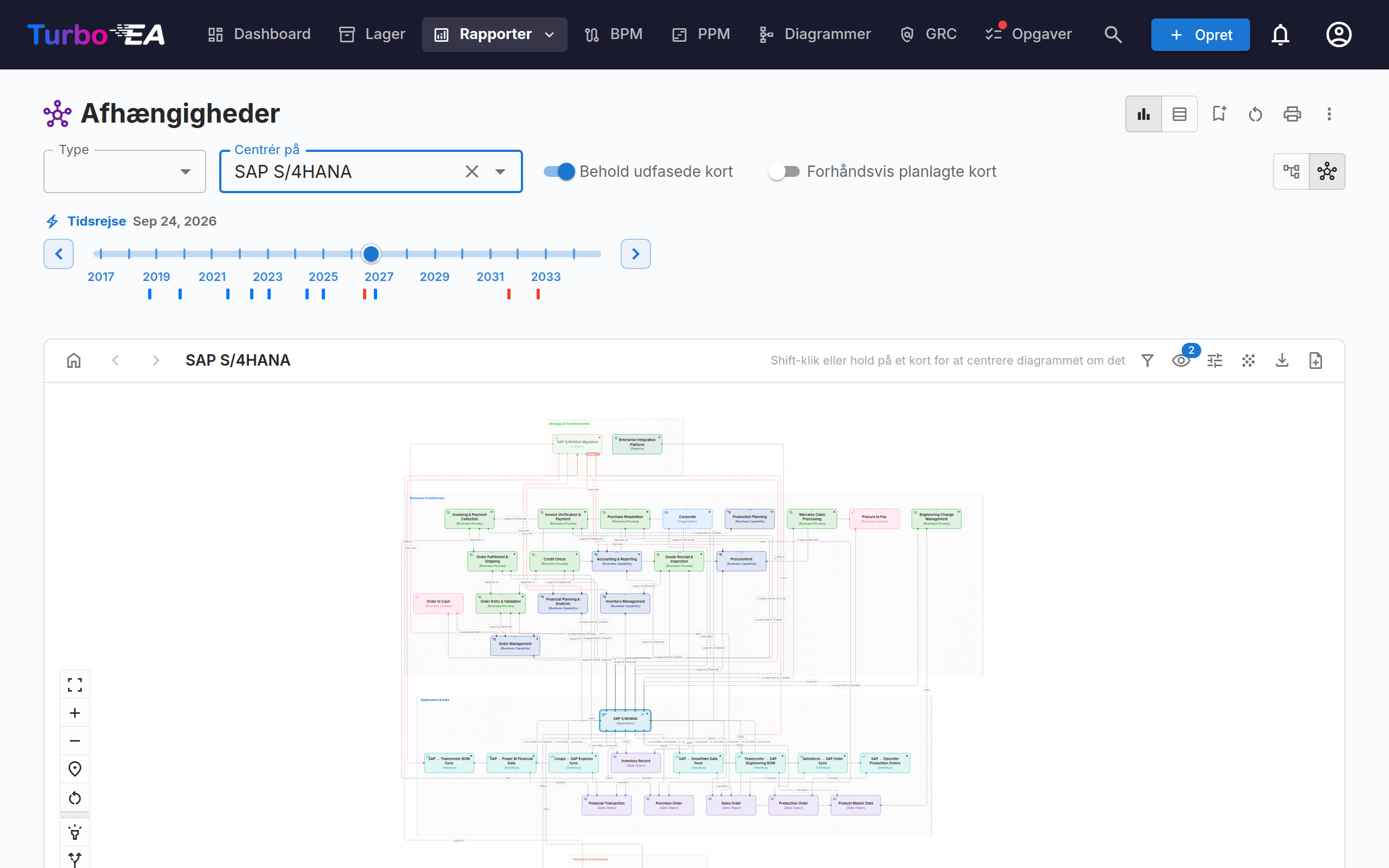Click the diagram filter funnel icon
The image size is (1389, 868).
tap(1148, 361)
